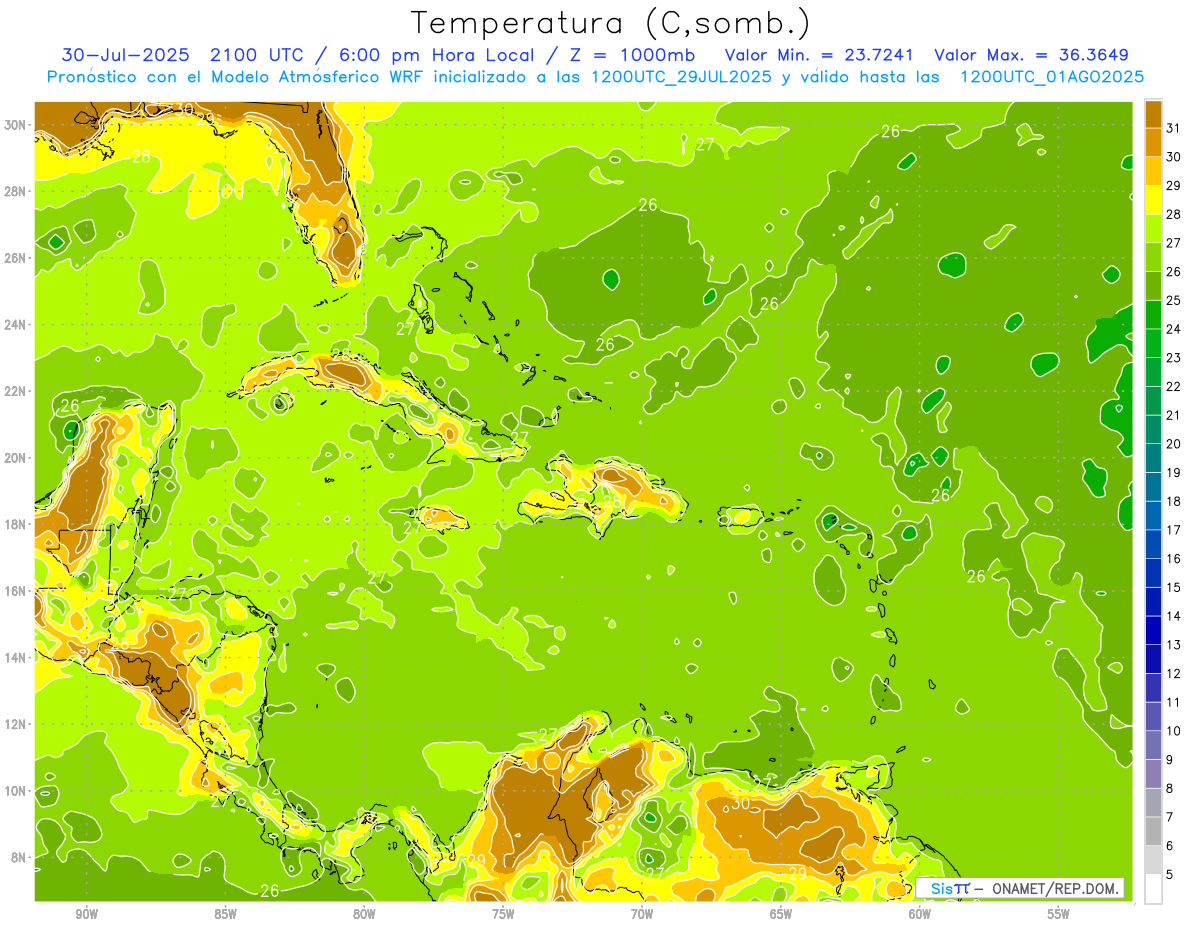Click the color bar label '10'

(x=1173, y=731)
